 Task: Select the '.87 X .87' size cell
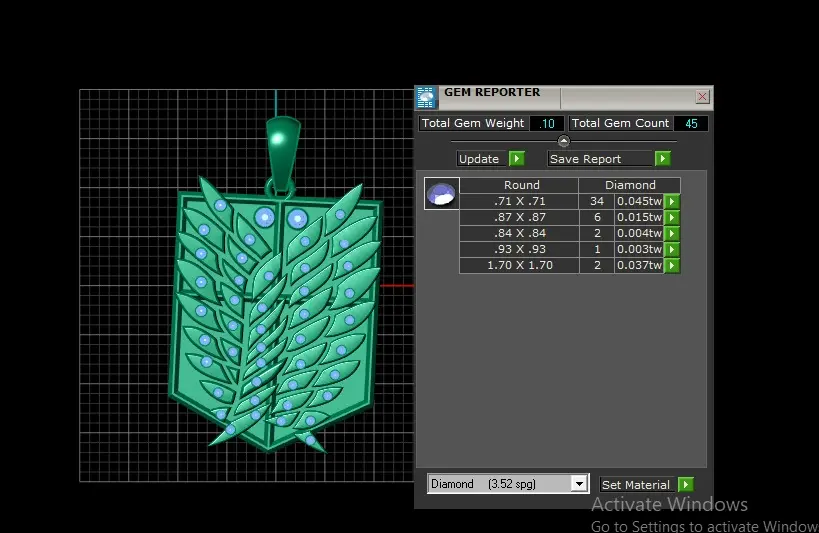click(519, 217)
